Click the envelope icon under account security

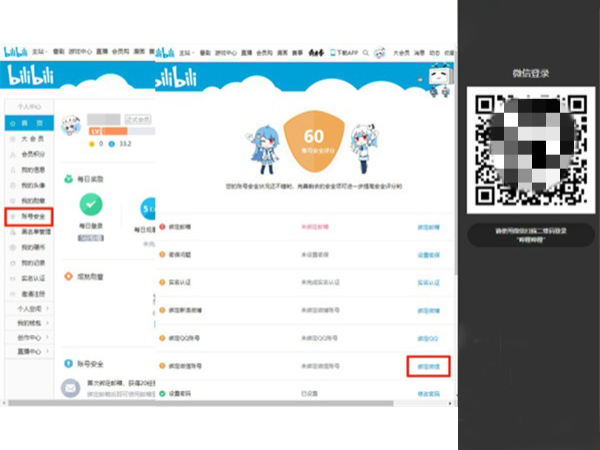(x=72, y=386)
